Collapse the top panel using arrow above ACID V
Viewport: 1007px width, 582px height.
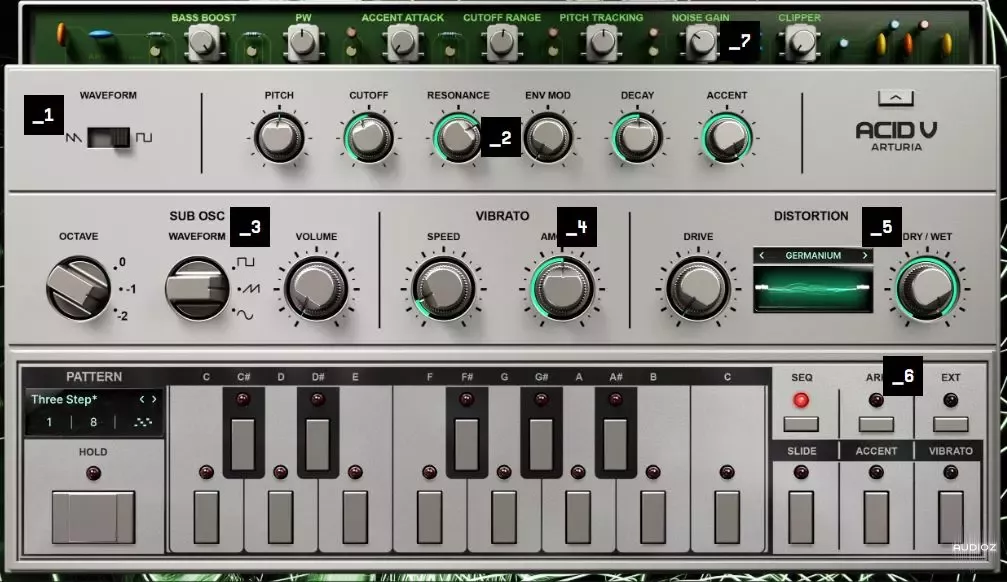tap(896, 98)
